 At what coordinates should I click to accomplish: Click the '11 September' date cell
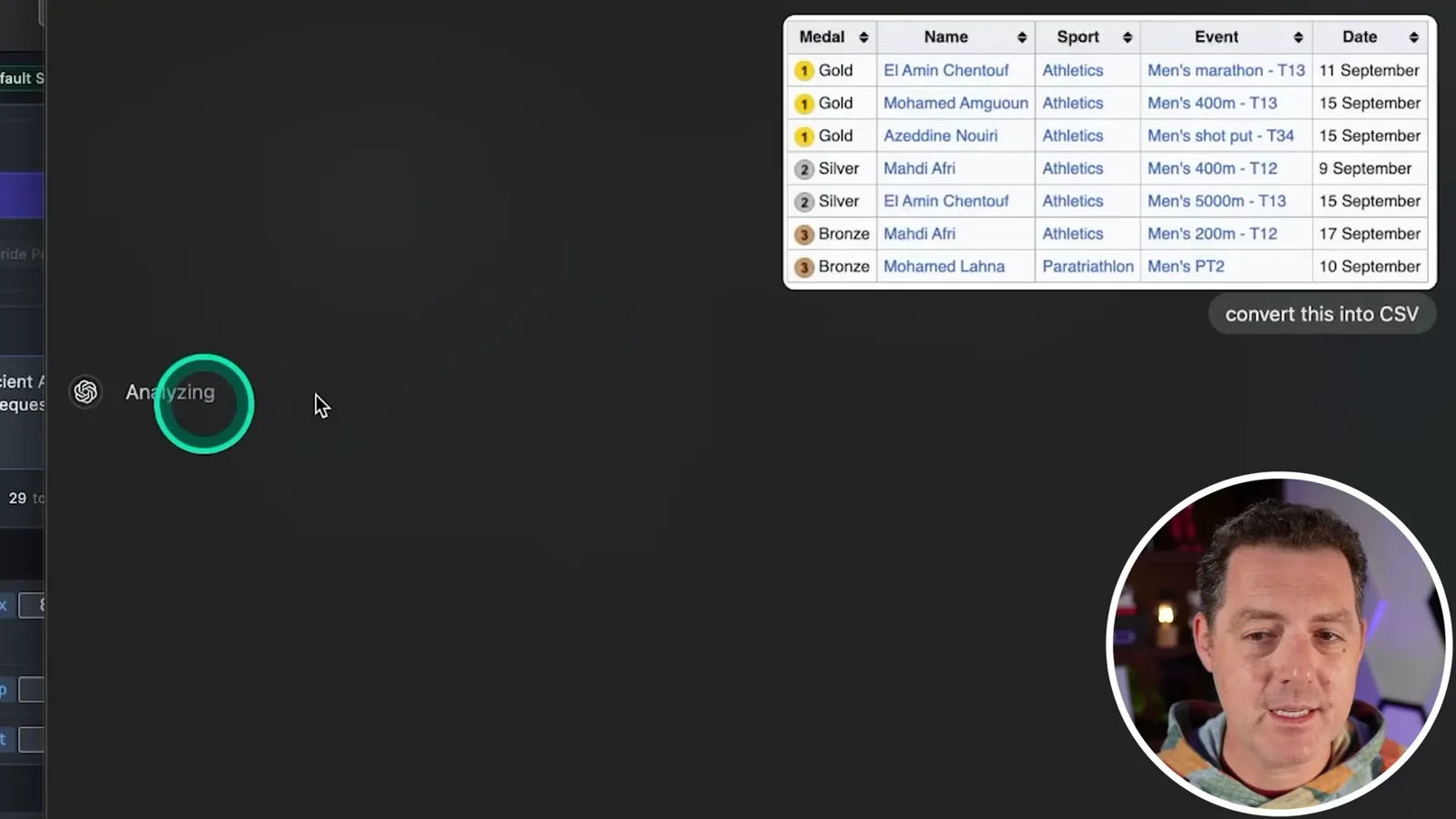pos(1369,70)
